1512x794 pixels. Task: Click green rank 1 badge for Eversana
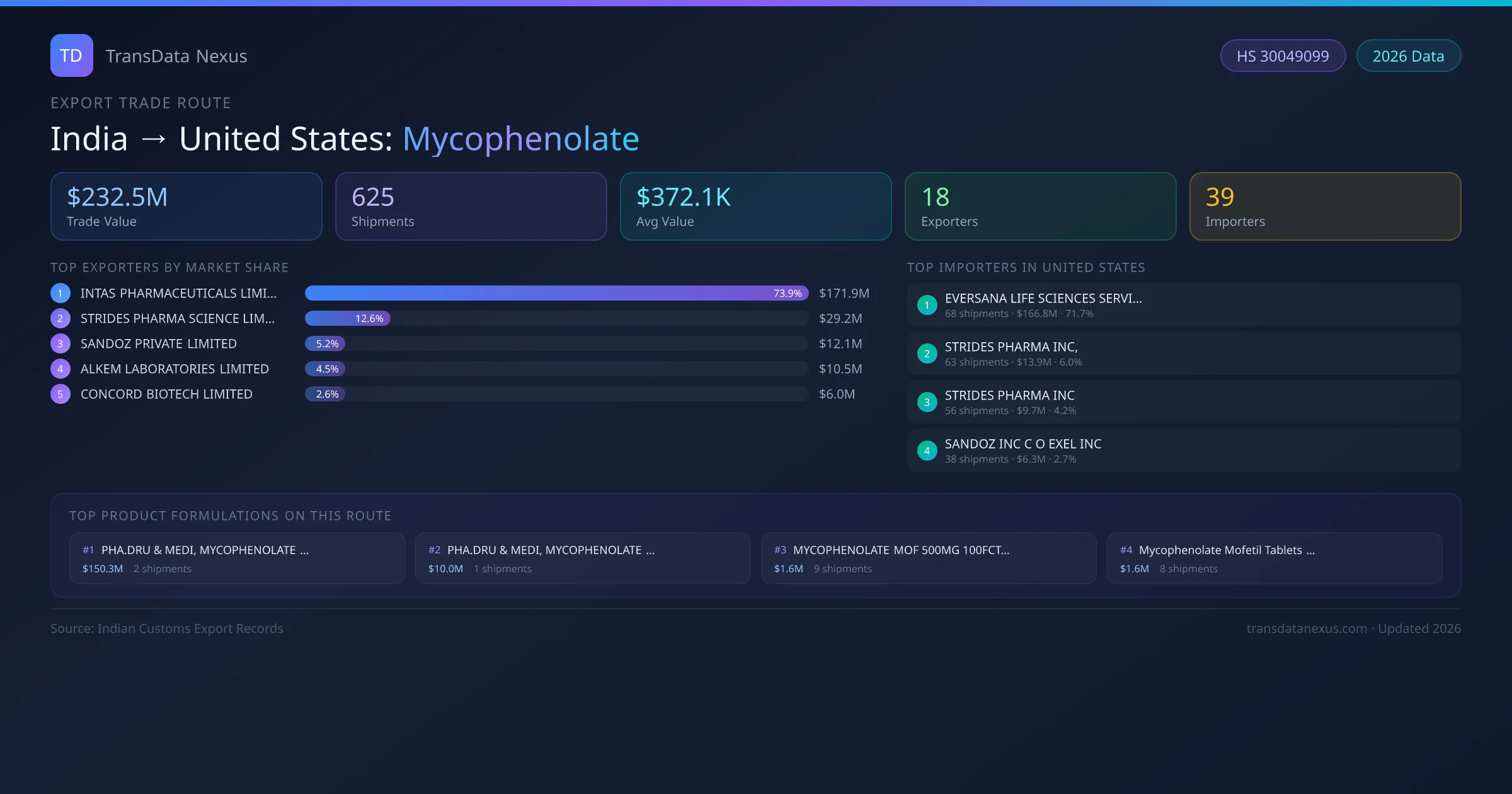[927, 305]
